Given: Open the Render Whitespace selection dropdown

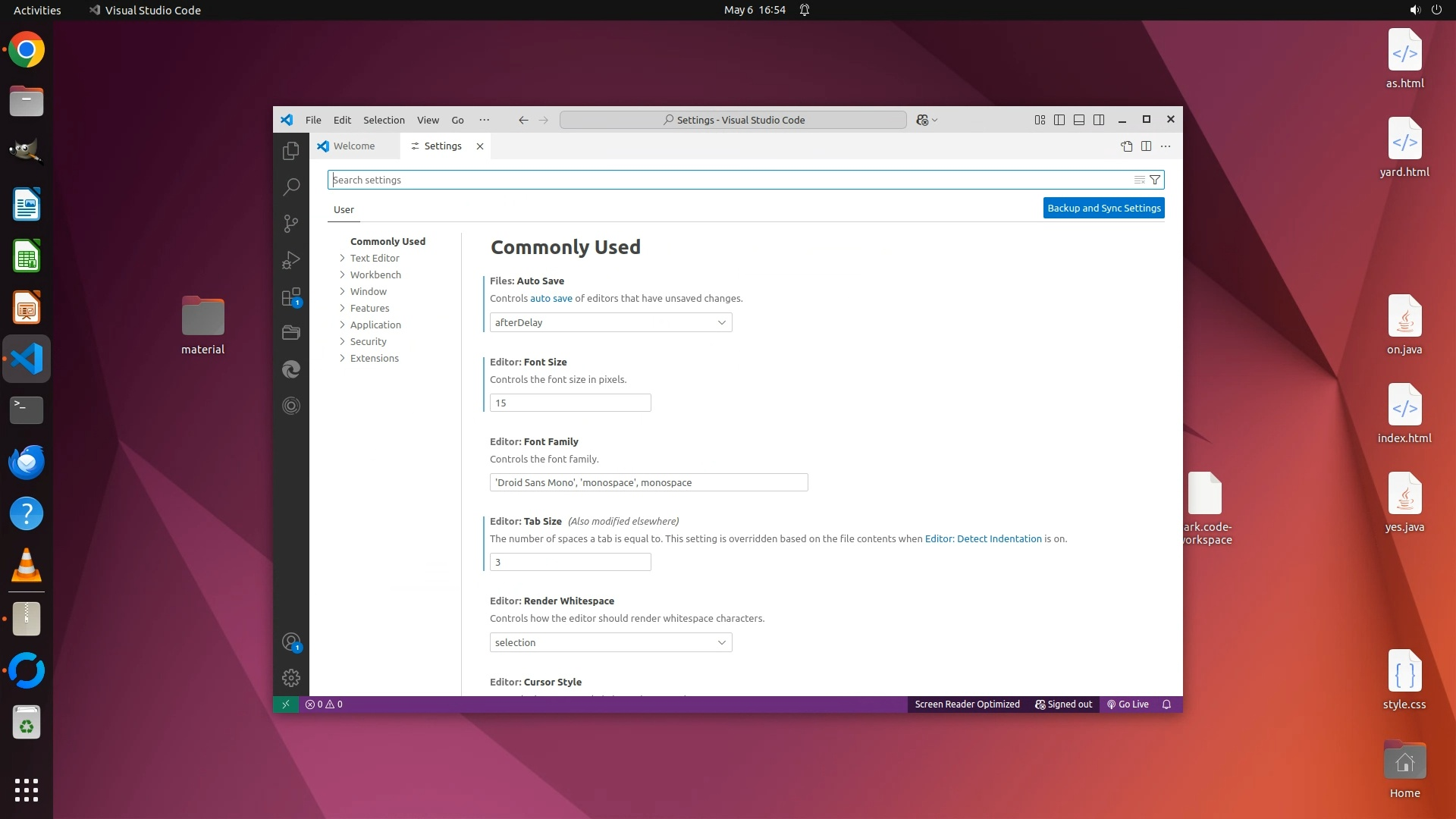Looking at the screenshot, I should click(x=610, y=642).
